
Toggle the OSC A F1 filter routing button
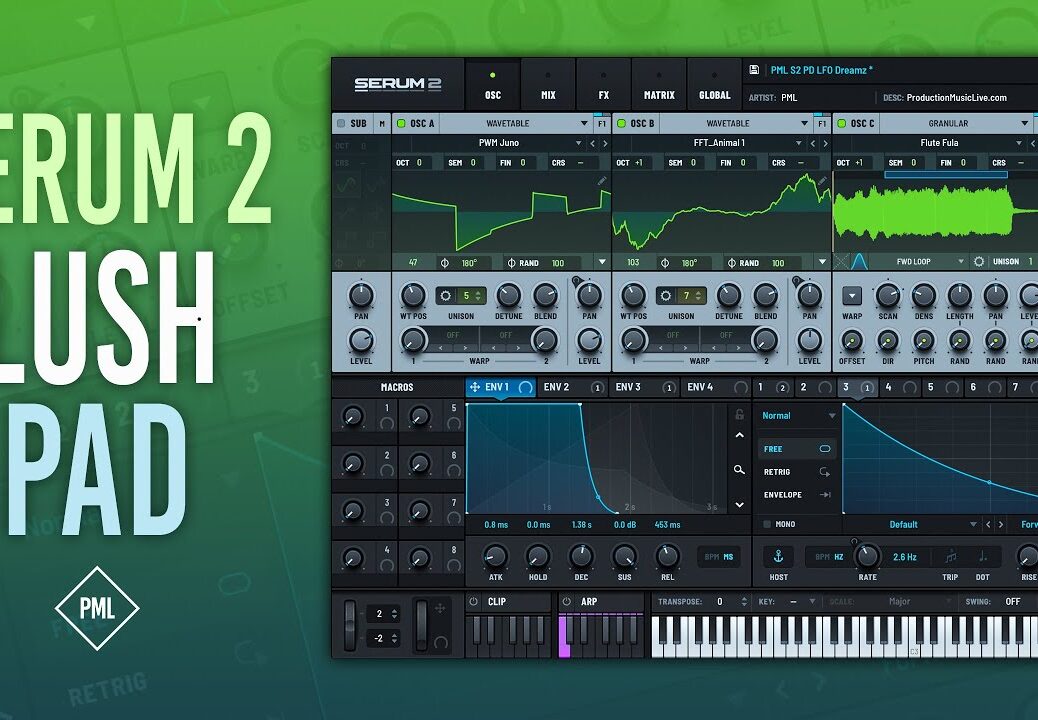601,123
